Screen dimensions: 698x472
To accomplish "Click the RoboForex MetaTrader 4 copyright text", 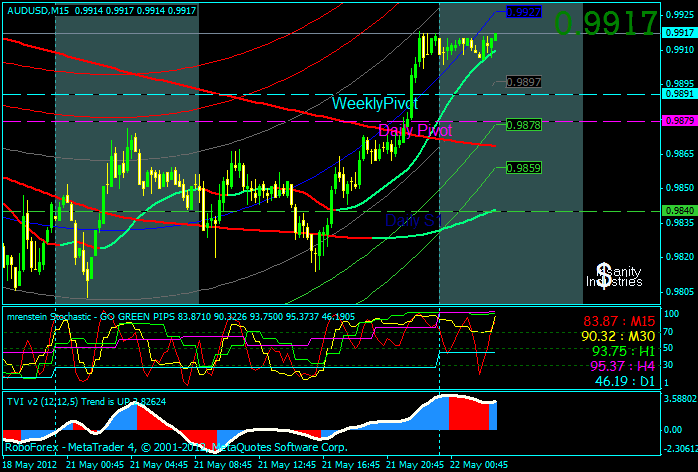I will point(175,449).
